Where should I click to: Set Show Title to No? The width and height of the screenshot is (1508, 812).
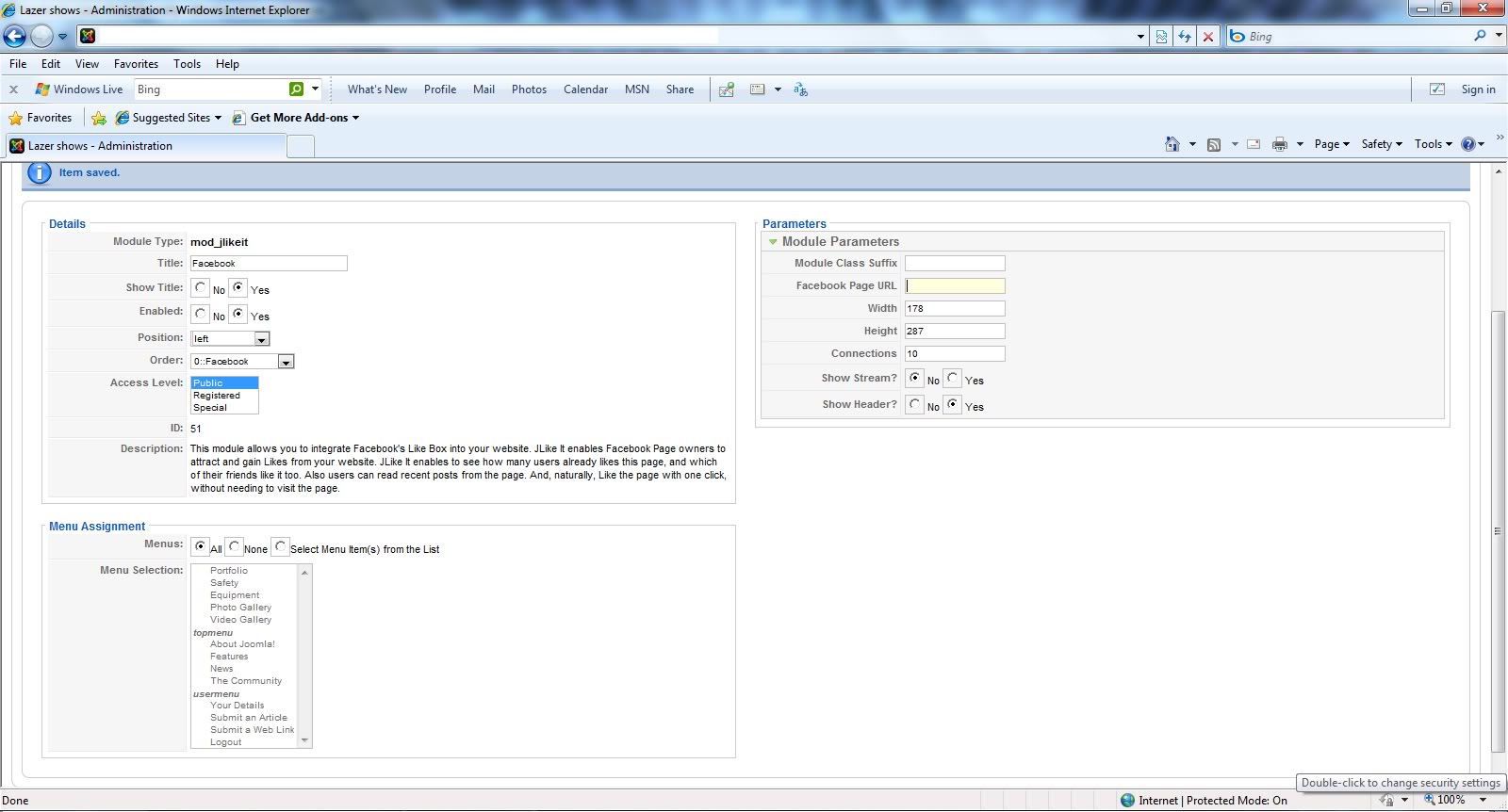tap(201, 288)
